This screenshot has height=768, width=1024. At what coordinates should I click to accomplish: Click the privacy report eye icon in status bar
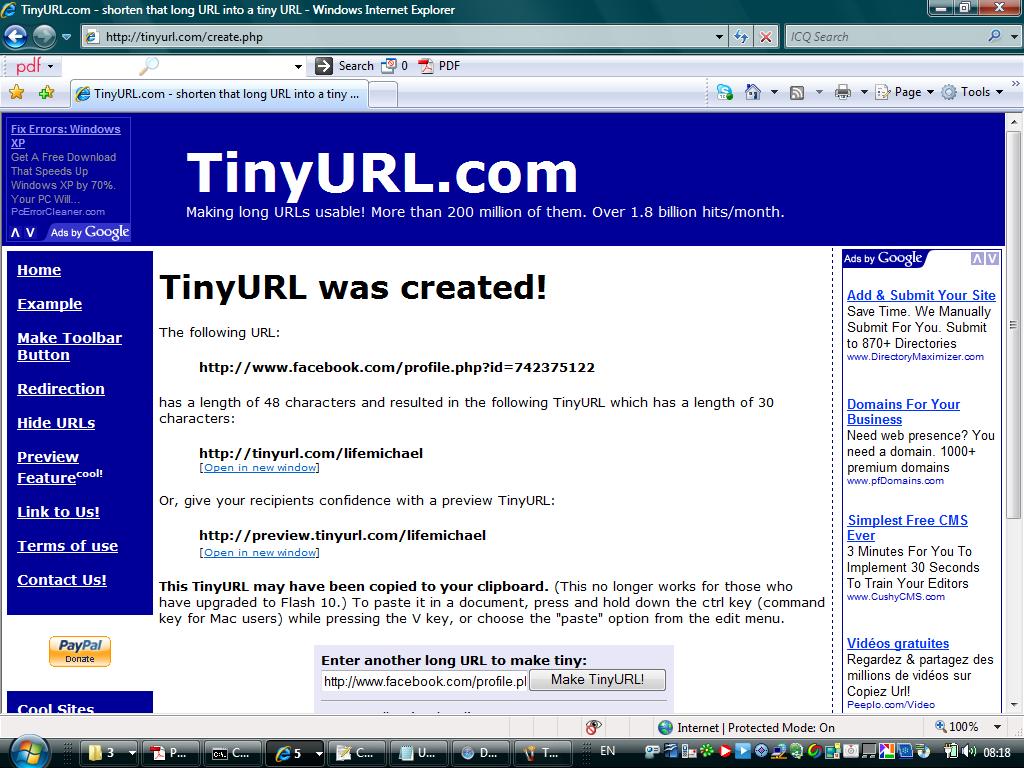click(593, 727)
